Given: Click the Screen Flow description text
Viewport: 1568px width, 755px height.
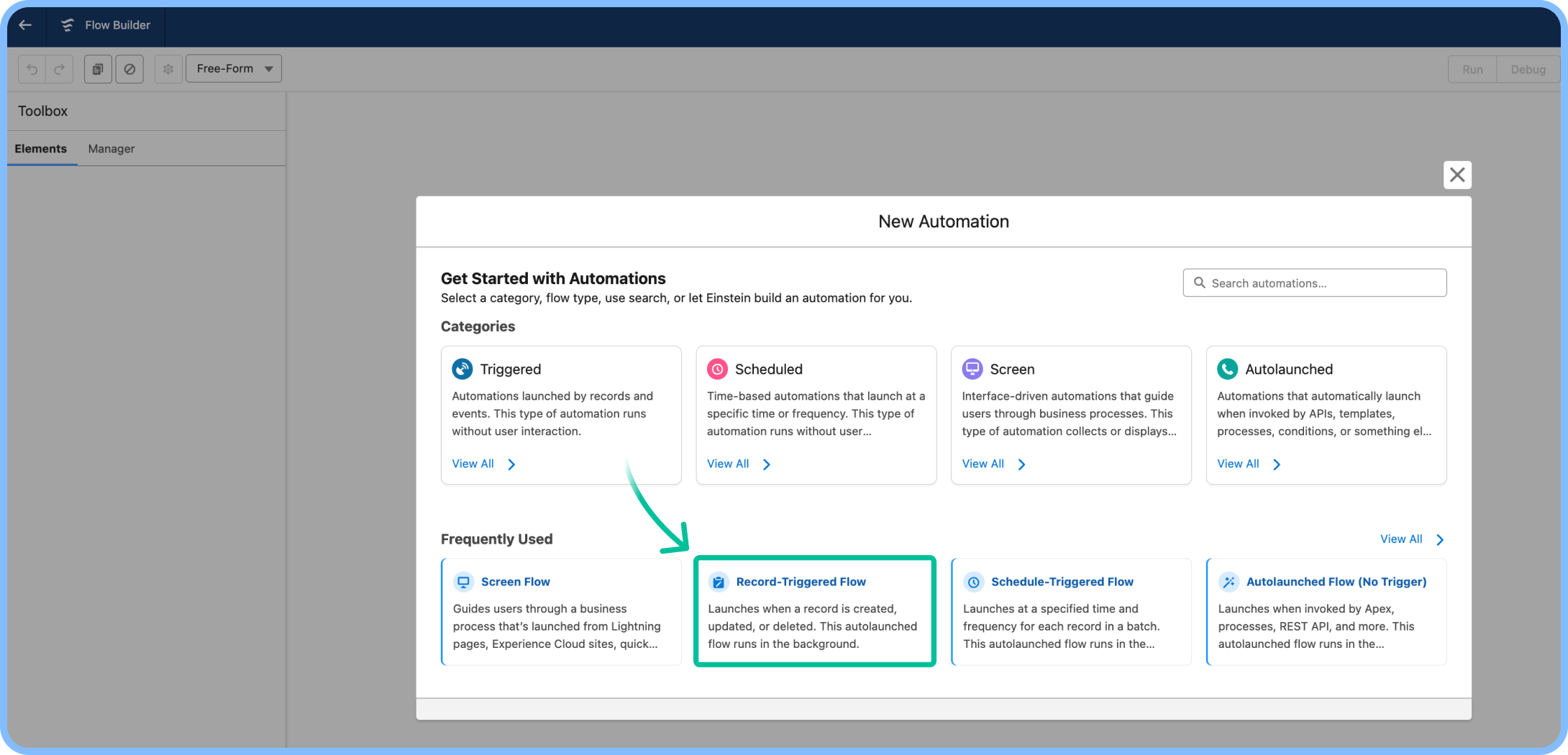Looking at the screenshot, I should (557, 626).
